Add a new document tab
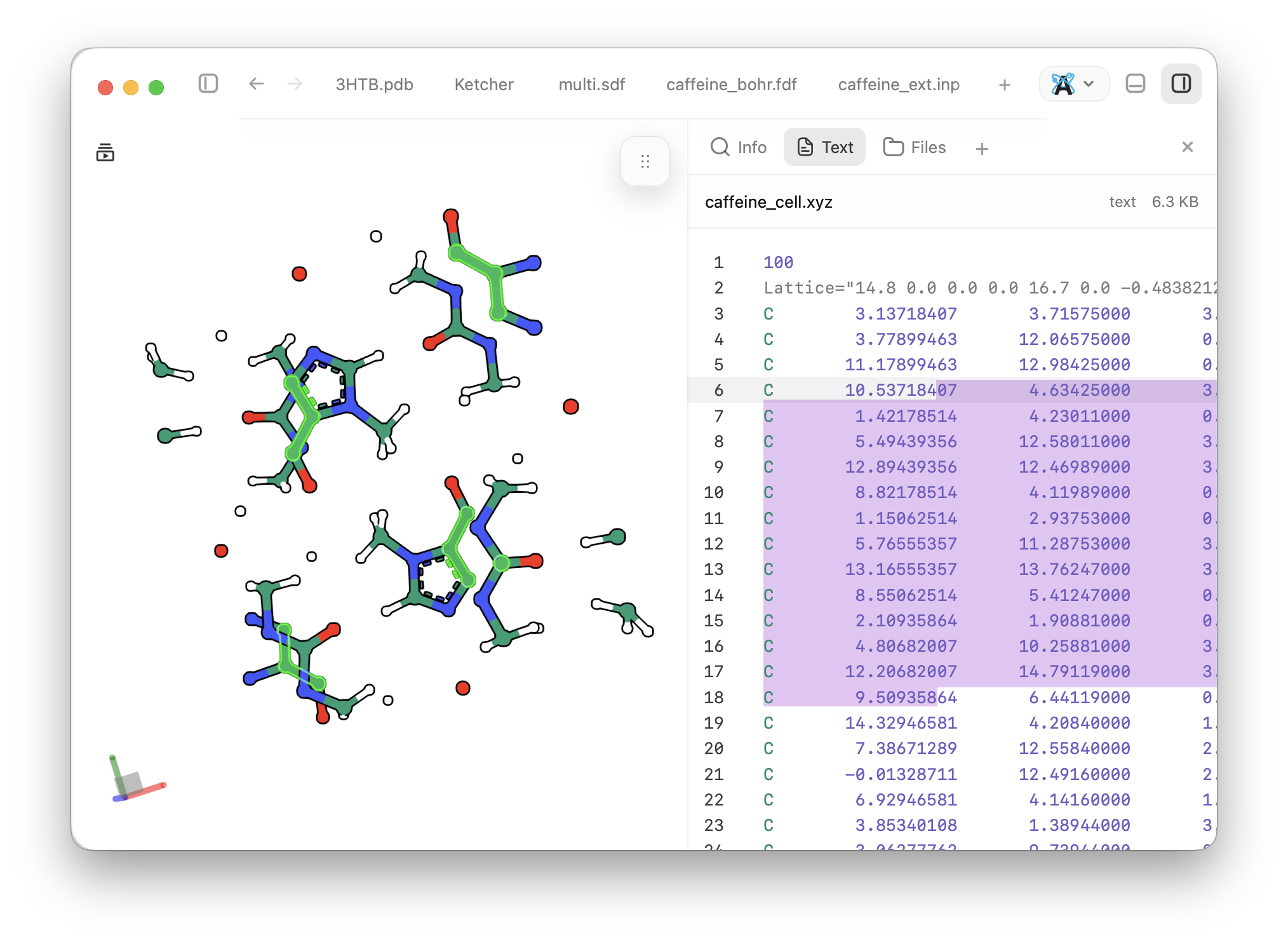This screenshot has height=944, width=1288. [x=1004, y=84]
